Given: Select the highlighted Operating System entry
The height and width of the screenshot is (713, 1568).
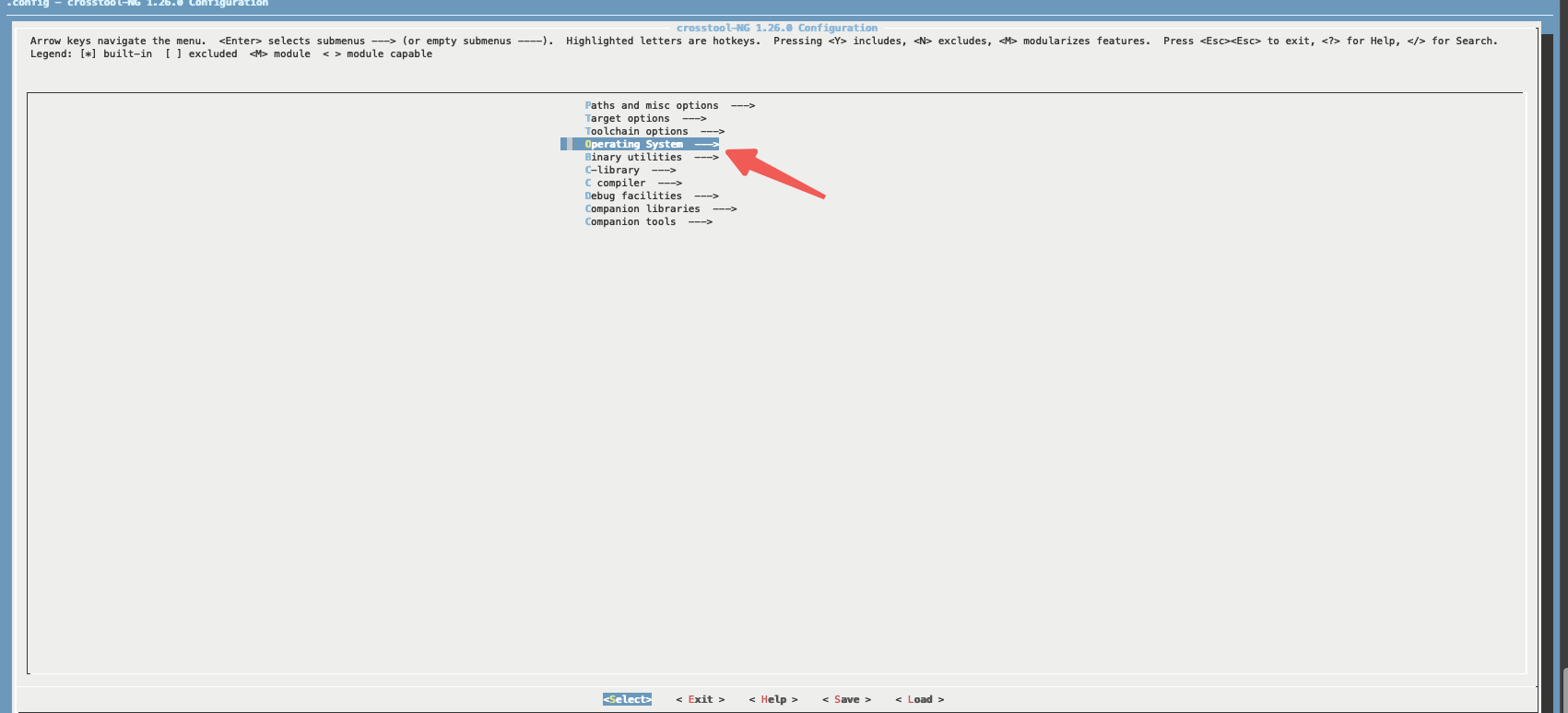Looking at the screenshot, I should click(x=640, y=144).
